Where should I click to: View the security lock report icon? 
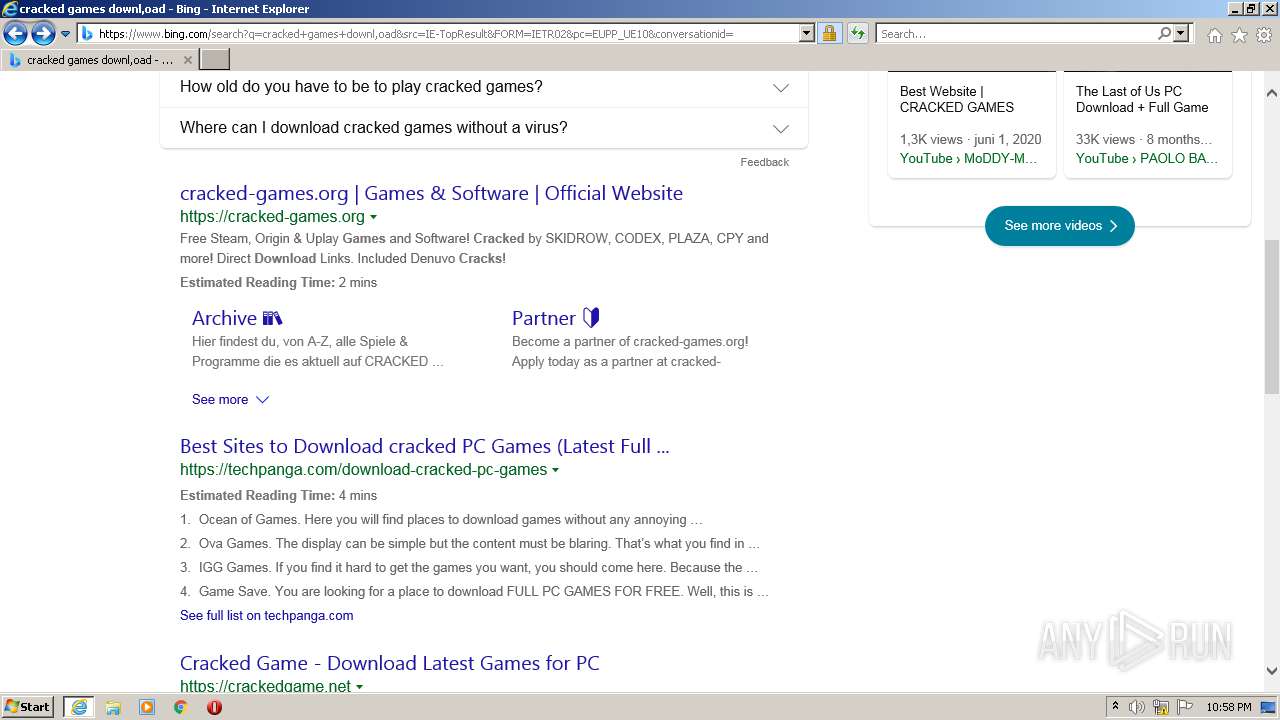tap(829, 34)
